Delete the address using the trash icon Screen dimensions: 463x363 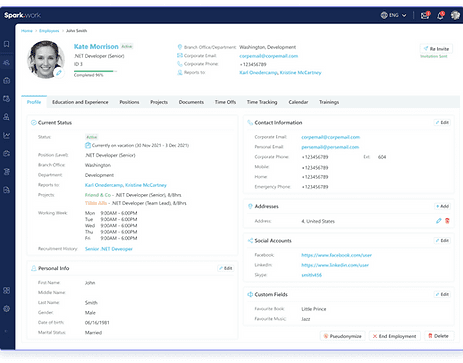[447, 221]
